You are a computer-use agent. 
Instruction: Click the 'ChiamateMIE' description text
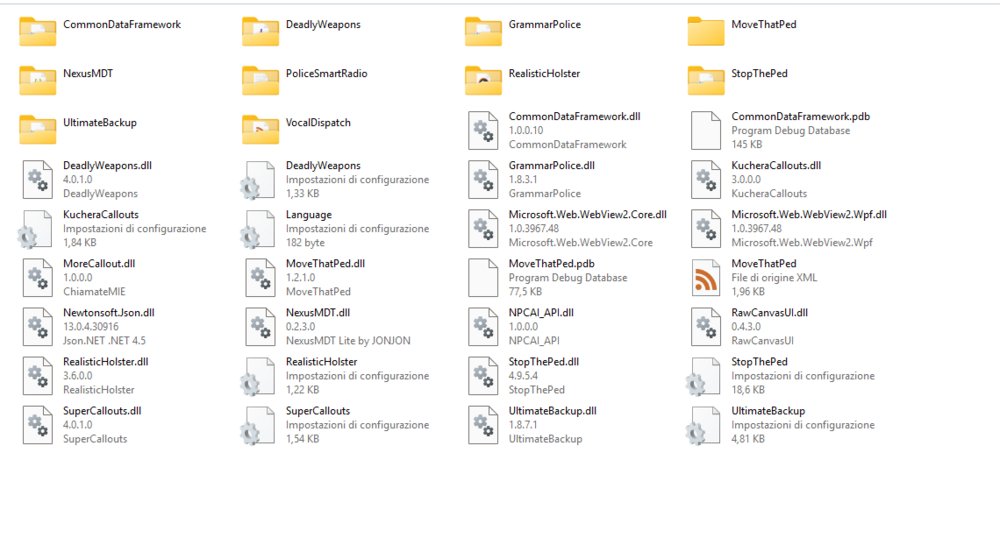[x=94, y=292]
